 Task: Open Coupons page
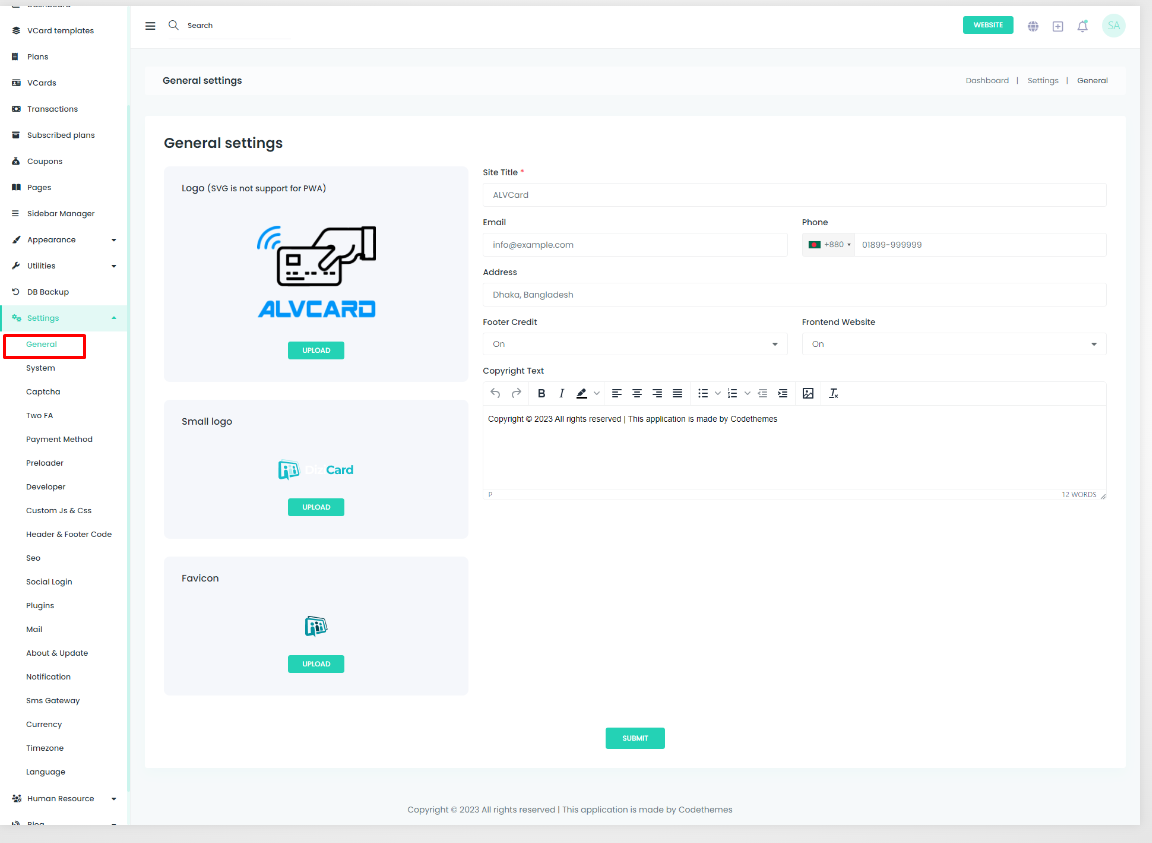[45, 162]
